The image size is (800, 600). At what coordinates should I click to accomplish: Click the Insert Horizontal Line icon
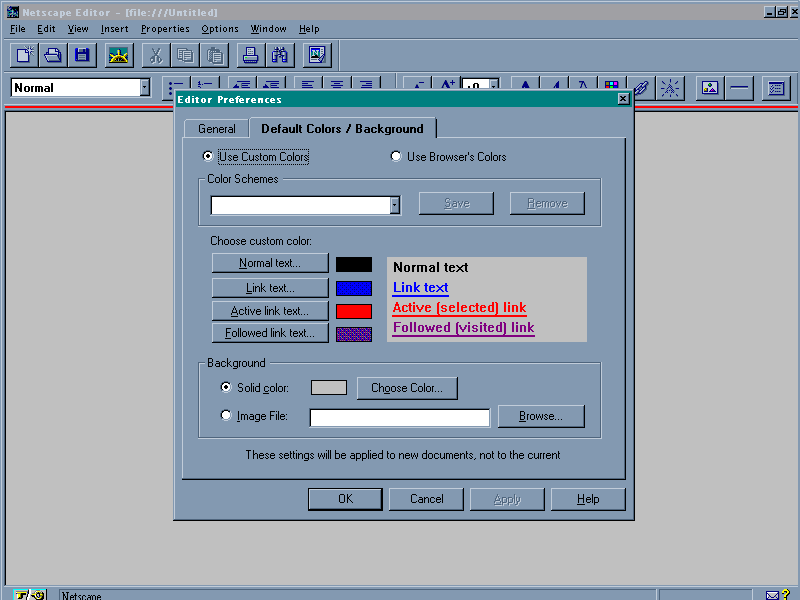click(x=740, y=88)
